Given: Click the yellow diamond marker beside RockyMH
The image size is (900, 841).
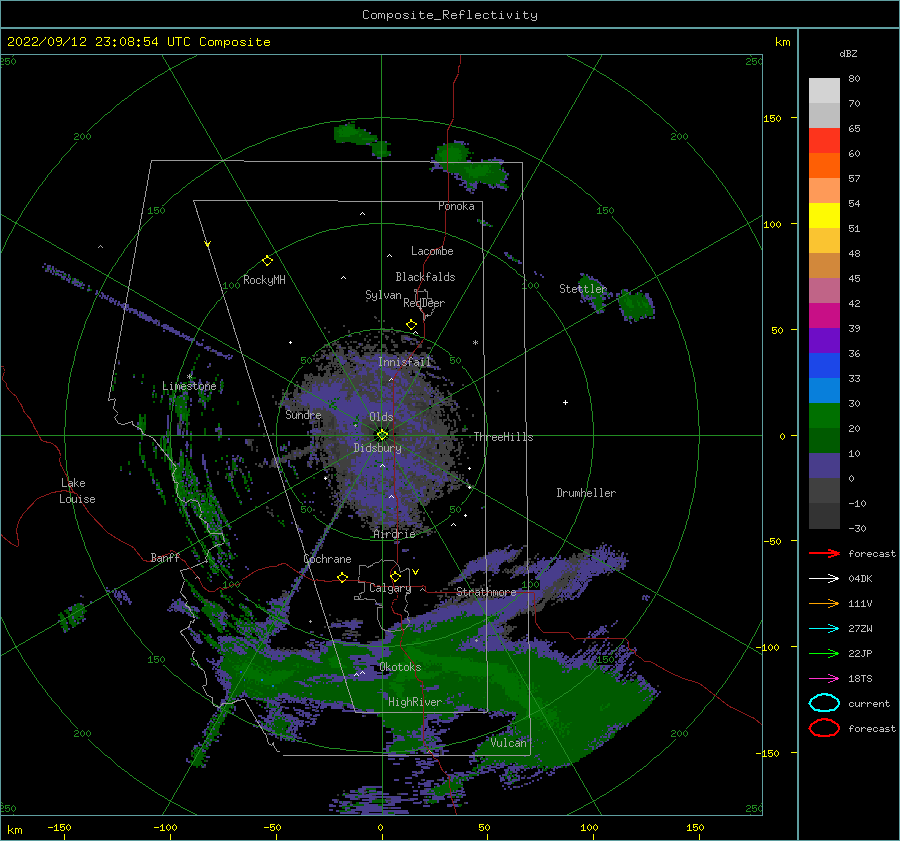Looking at the screenshot, I should [x=267, y=261].
